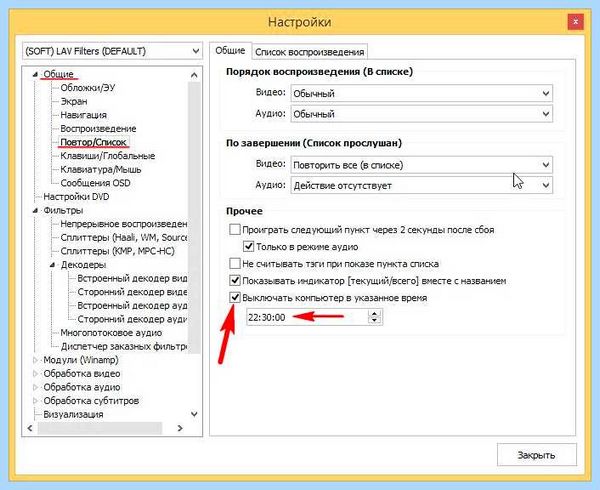Click tree horizontal scrollbar left arrow
Image resolution: width=600 pixels, height=490 pixels.
point(30,428)
